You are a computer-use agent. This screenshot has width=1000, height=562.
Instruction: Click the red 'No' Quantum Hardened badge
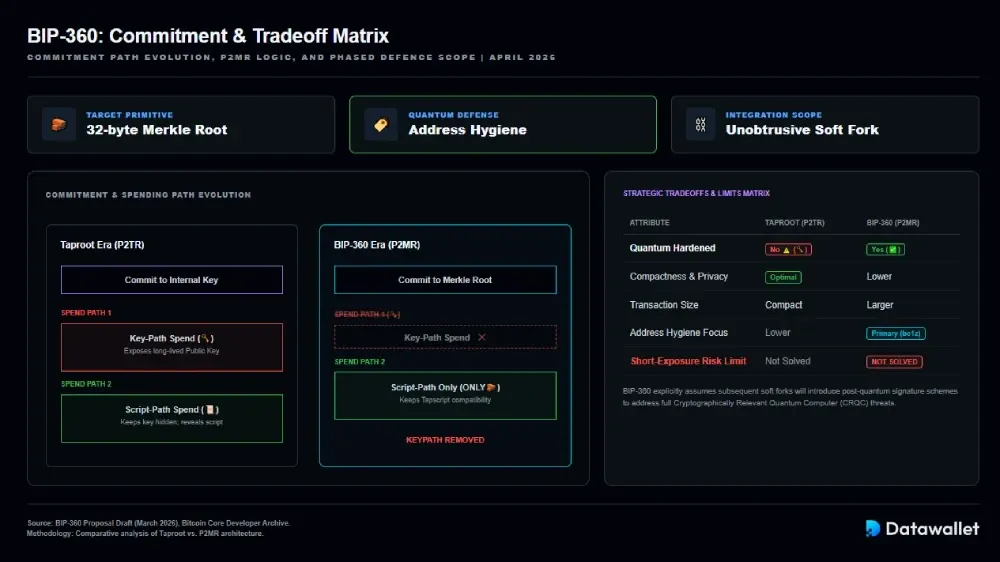[x=788, y=249]
